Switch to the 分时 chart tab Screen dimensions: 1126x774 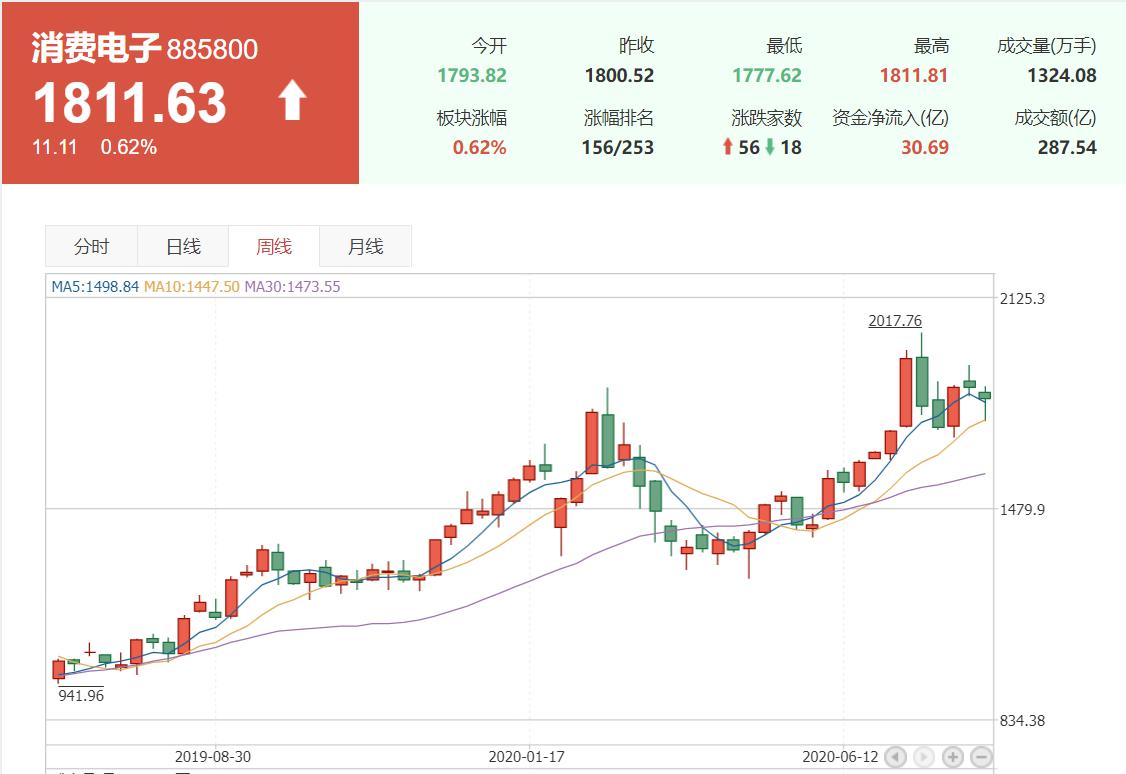tap(91, 246)
